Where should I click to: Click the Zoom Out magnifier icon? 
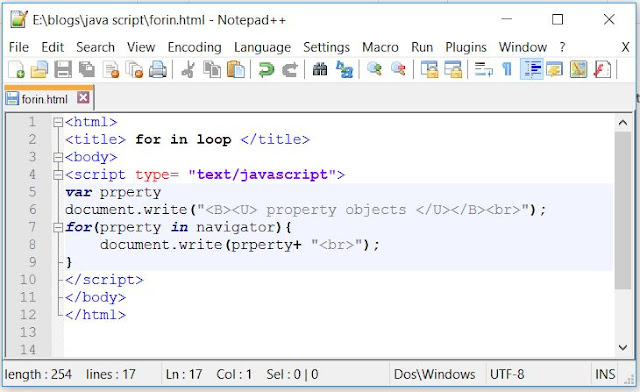click(x=398, y=69)
